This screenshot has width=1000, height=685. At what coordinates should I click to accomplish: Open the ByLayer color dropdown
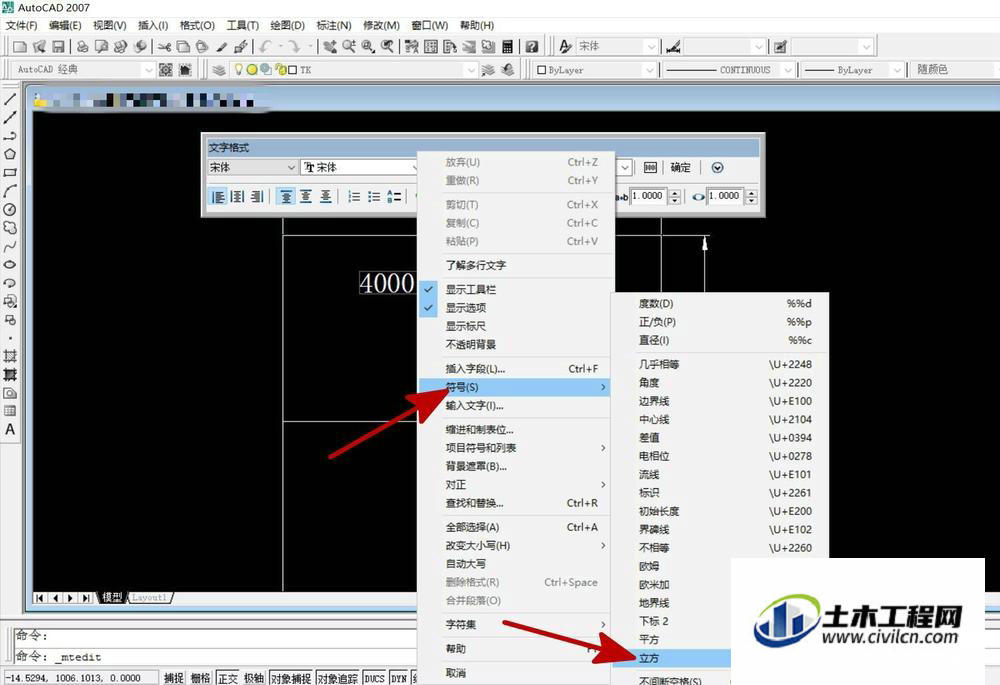point(596,70)
